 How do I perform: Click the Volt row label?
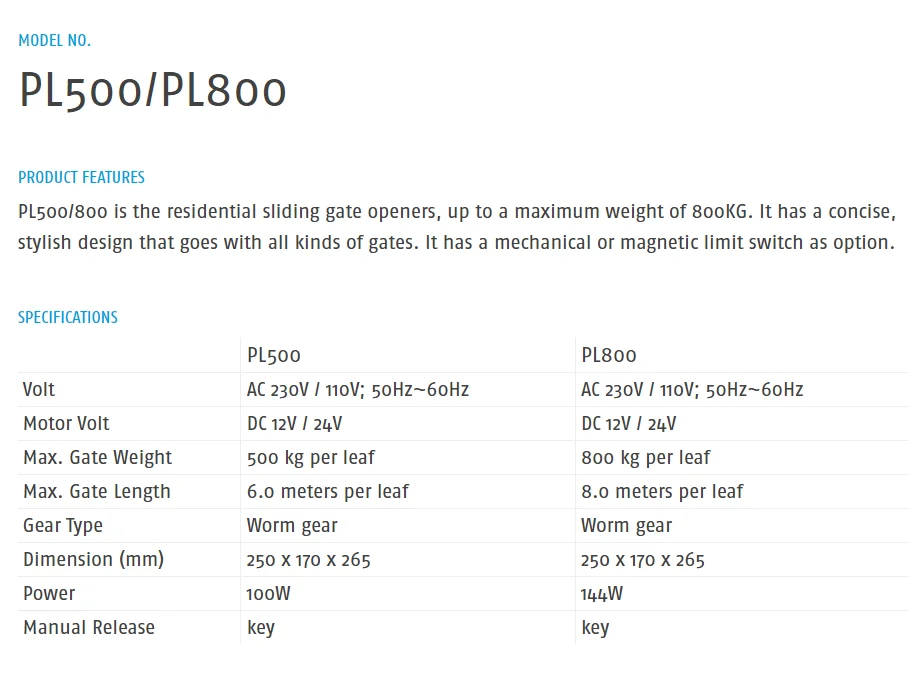point(39,389)
